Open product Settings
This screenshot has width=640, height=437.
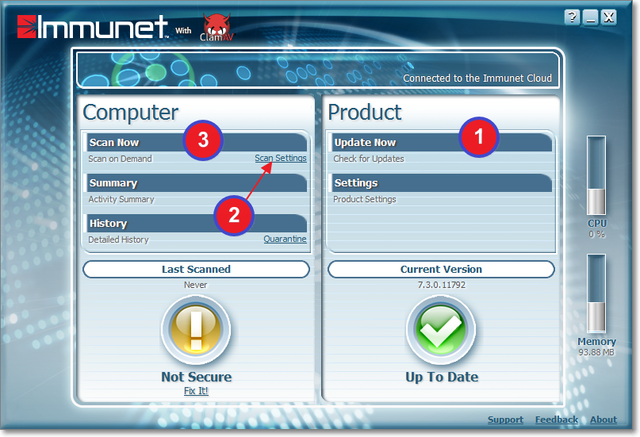355,183
